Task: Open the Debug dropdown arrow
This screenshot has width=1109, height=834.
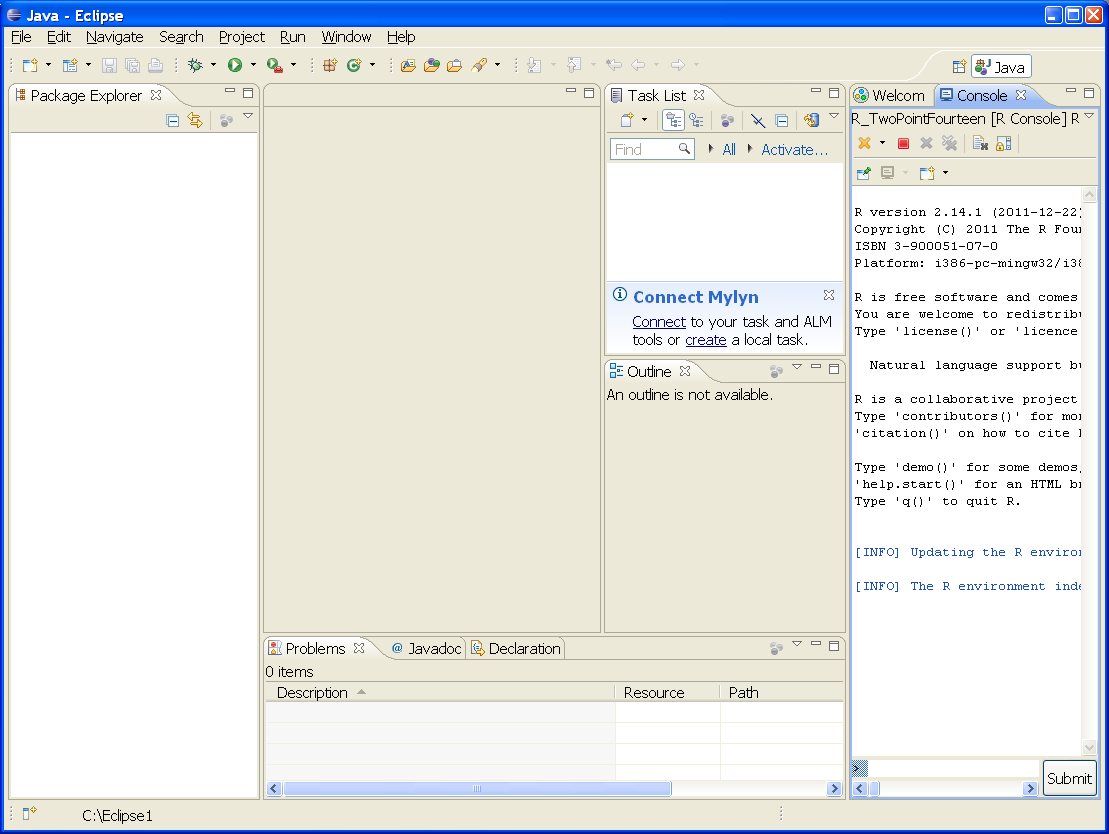Action: coord(213,65)
